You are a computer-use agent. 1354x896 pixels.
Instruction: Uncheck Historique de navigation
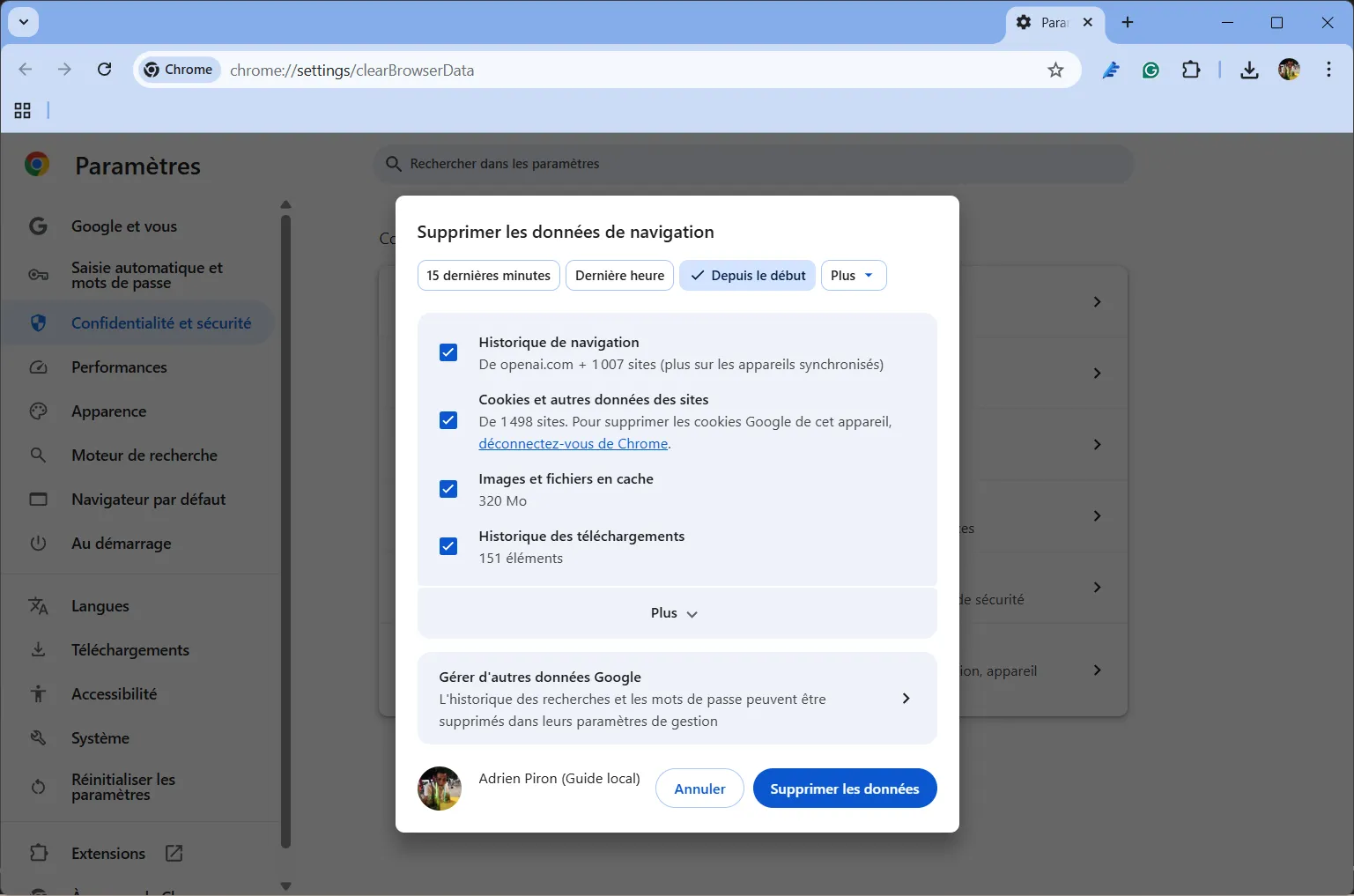[x=448, y=352]
